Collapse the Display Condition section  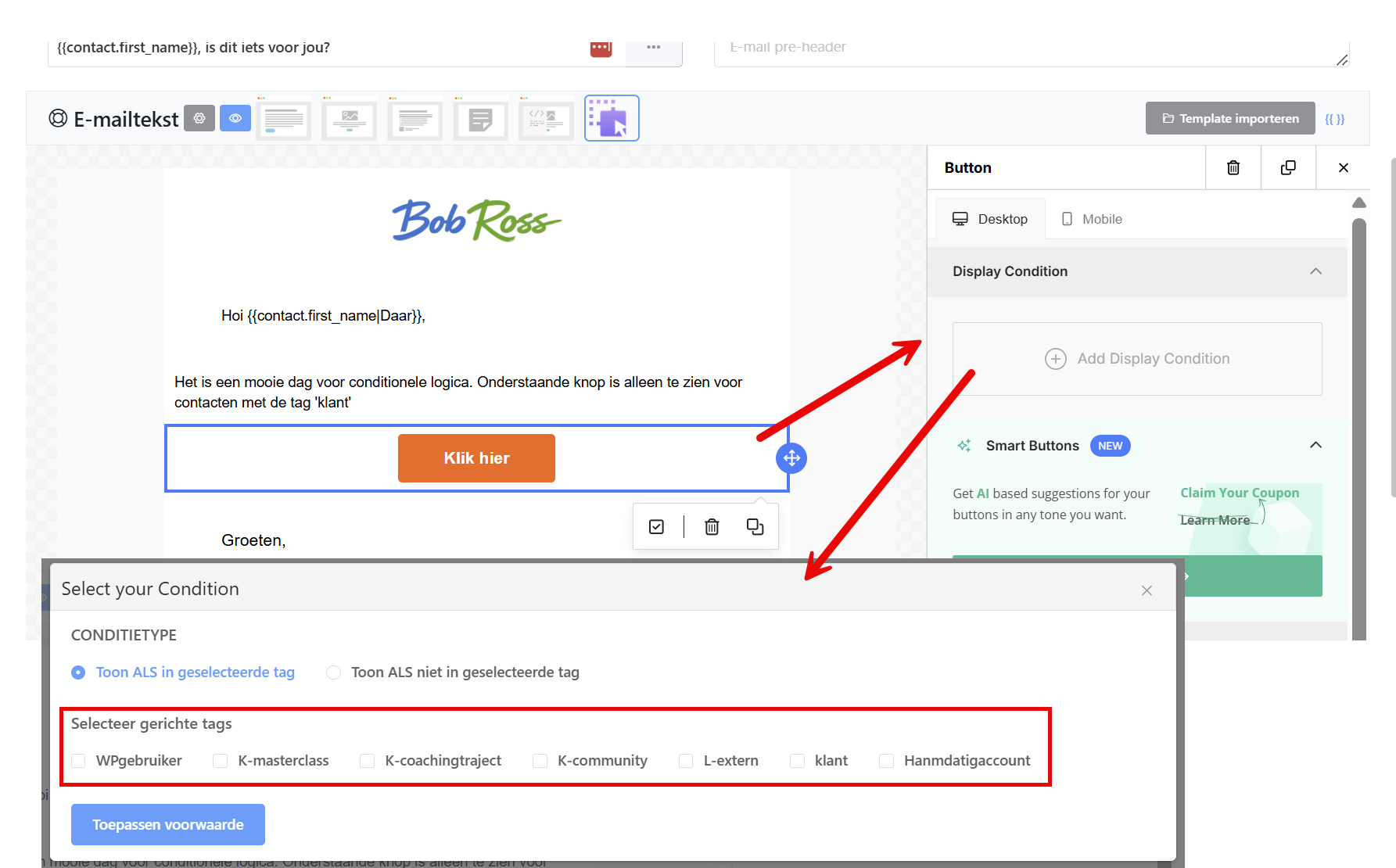pos(1315,271)
